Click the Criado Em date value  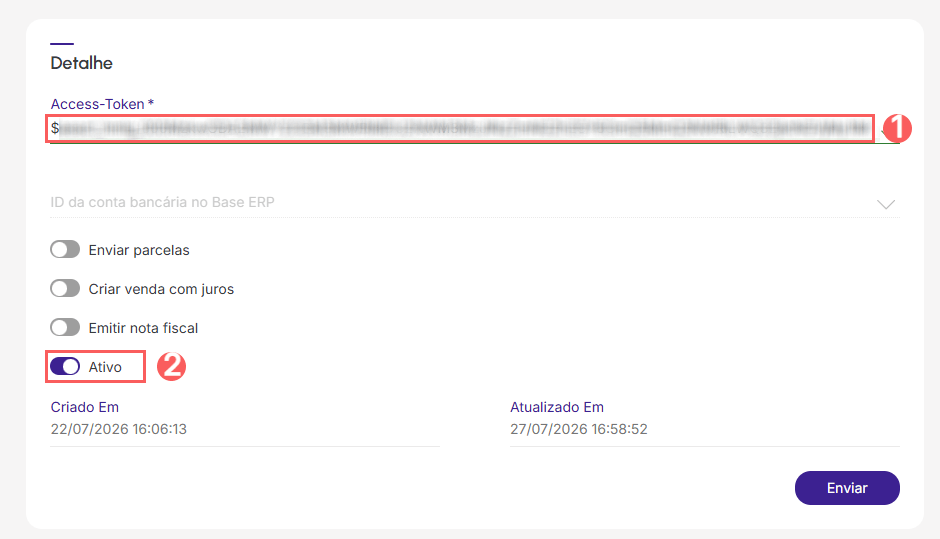point(119,429)
